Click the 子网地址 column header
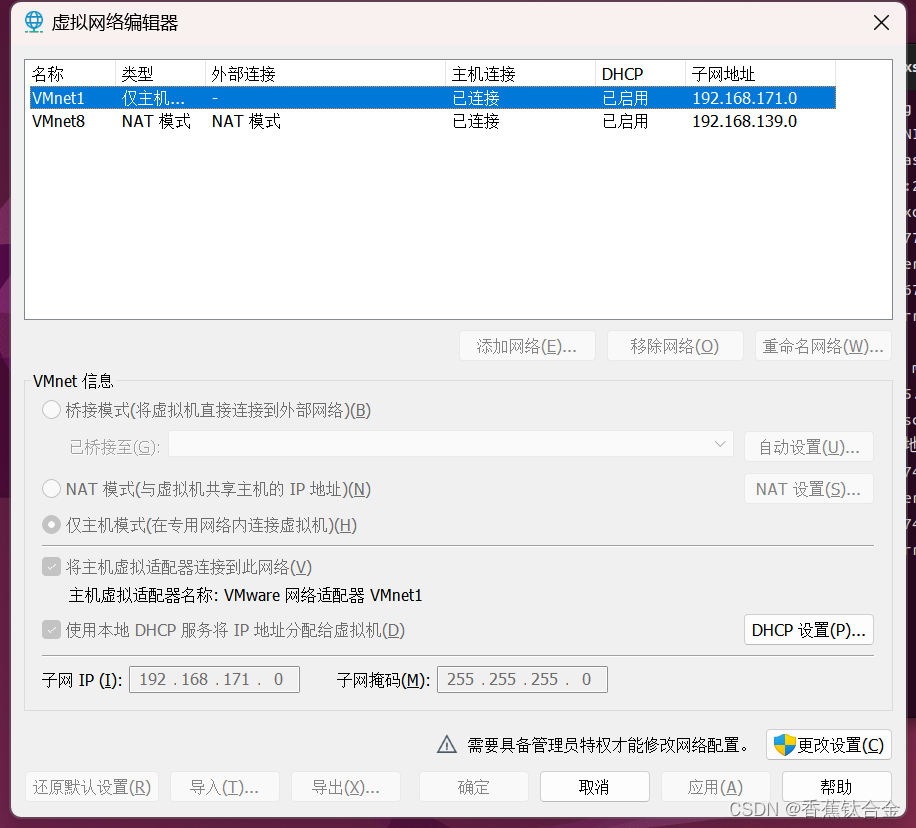 [760, 74]
